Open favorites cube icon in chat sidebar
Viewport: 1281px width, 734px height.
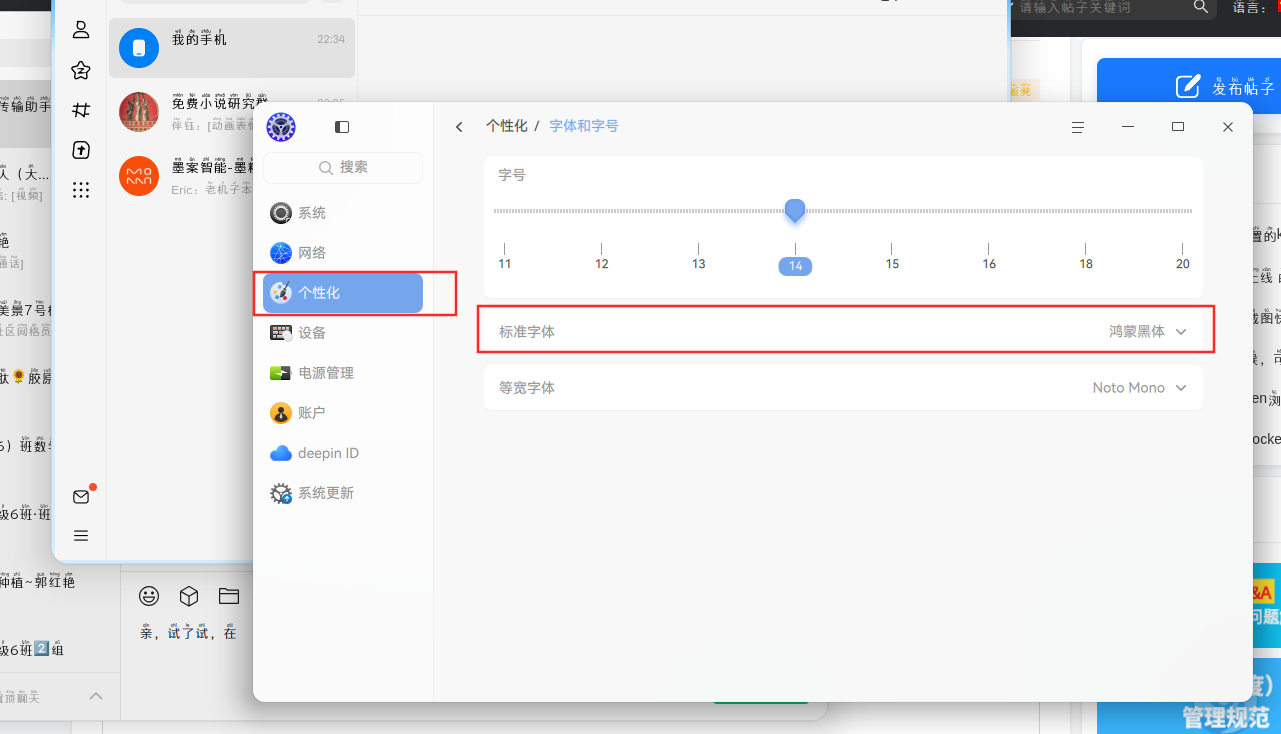click(x=81, y=70)
